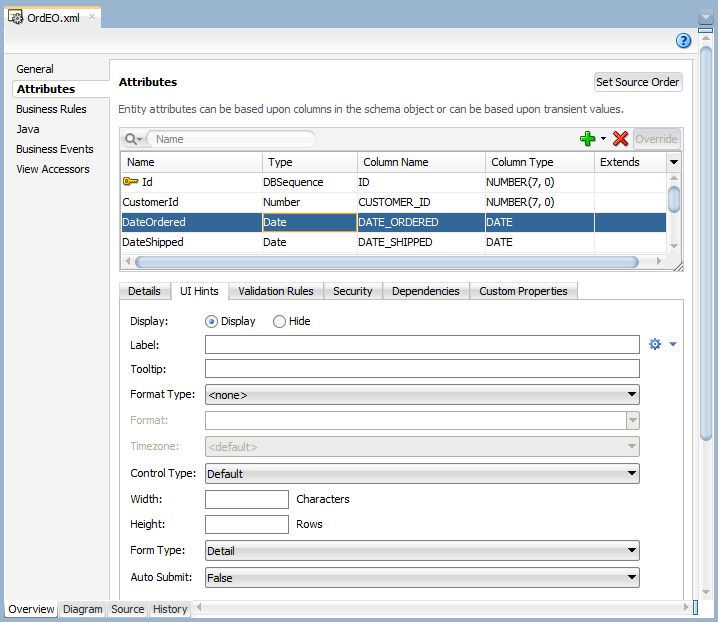
Task: Select the Display radio button
Action: coord(211,322)
